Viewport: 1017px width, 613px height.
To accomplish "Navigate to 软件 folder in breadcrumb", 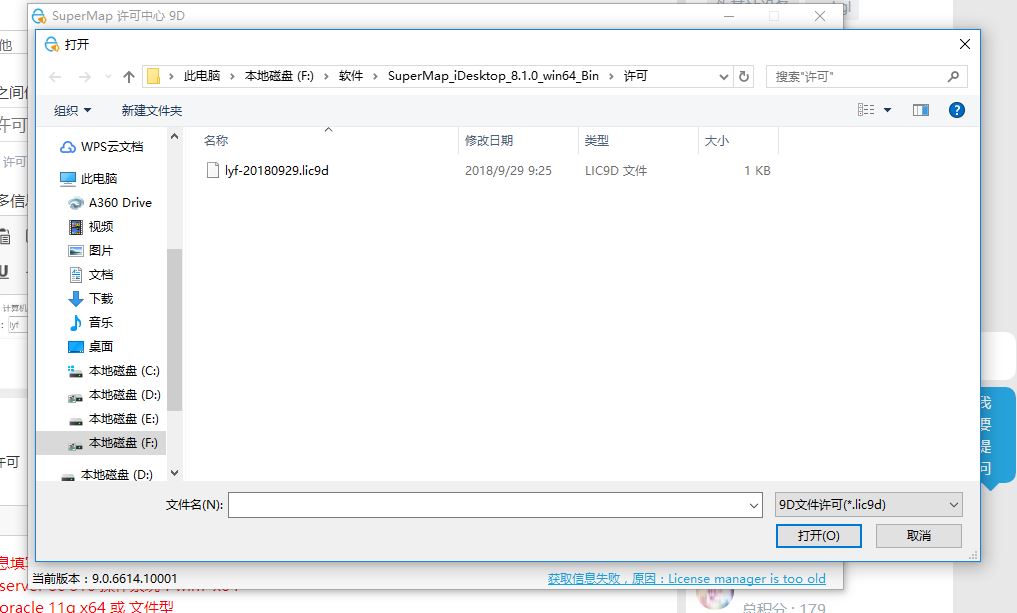I will tap(351, 76).
